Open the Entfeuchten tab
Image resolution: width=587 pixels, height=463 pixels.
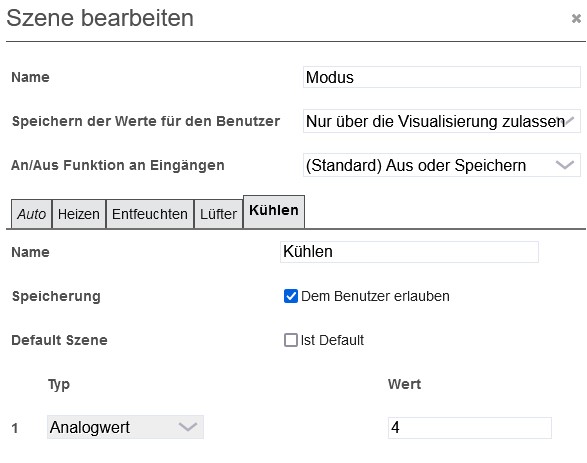[x=150, y=214]
